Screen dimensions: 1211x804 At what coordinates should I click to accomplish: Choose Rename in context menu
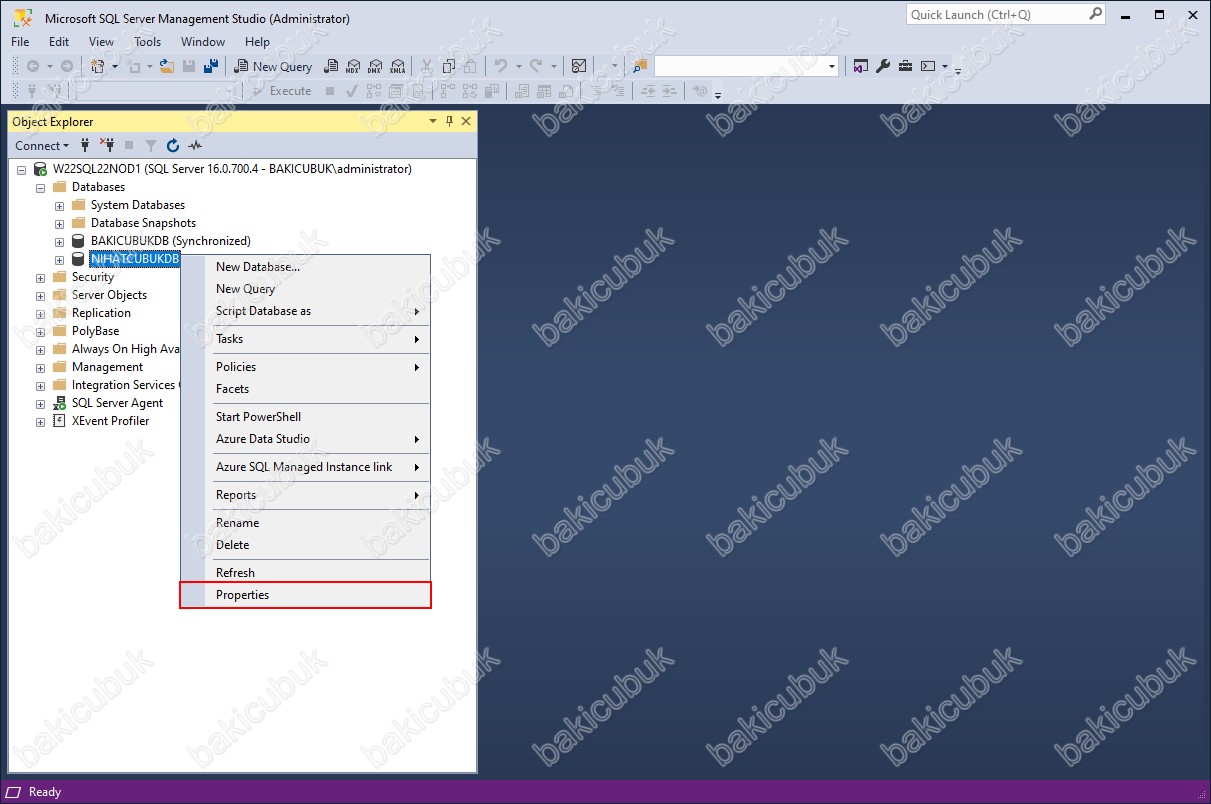(x=305, y=523)
